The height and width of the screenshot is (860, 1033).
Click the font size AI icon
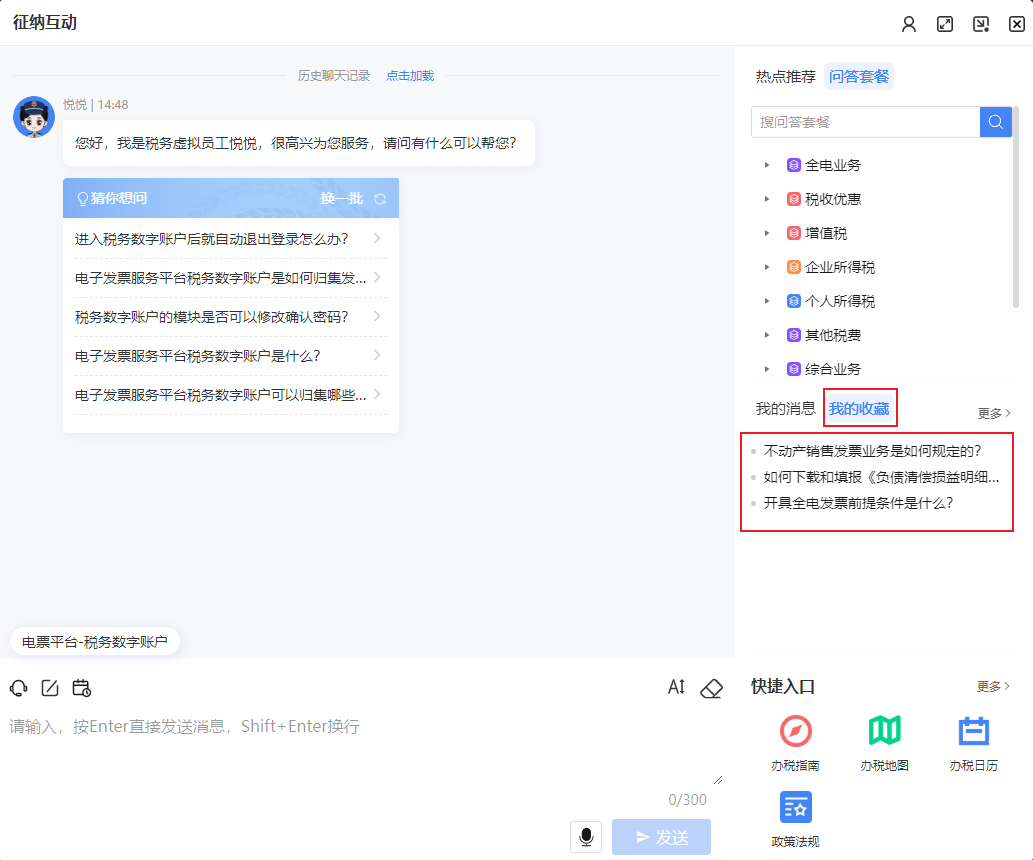tap(677, 687)
